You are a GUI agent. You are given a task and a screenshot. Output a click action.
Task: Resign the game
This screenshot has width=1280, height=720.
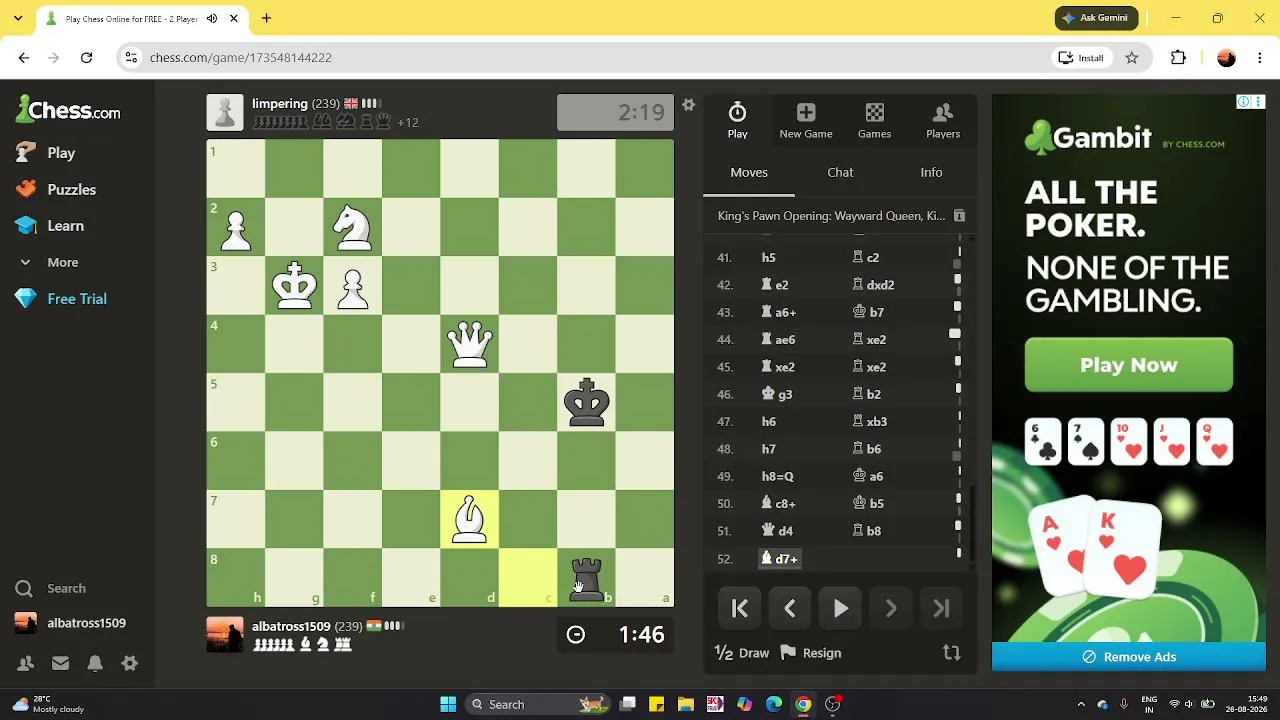[x=811, y=653]
